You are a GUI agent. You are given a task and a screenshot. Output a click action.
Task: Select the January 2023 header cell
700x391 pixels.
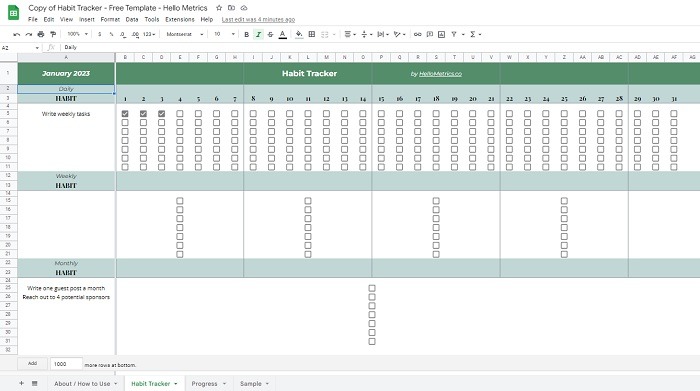pyautogui.click(x=66, y=74)
